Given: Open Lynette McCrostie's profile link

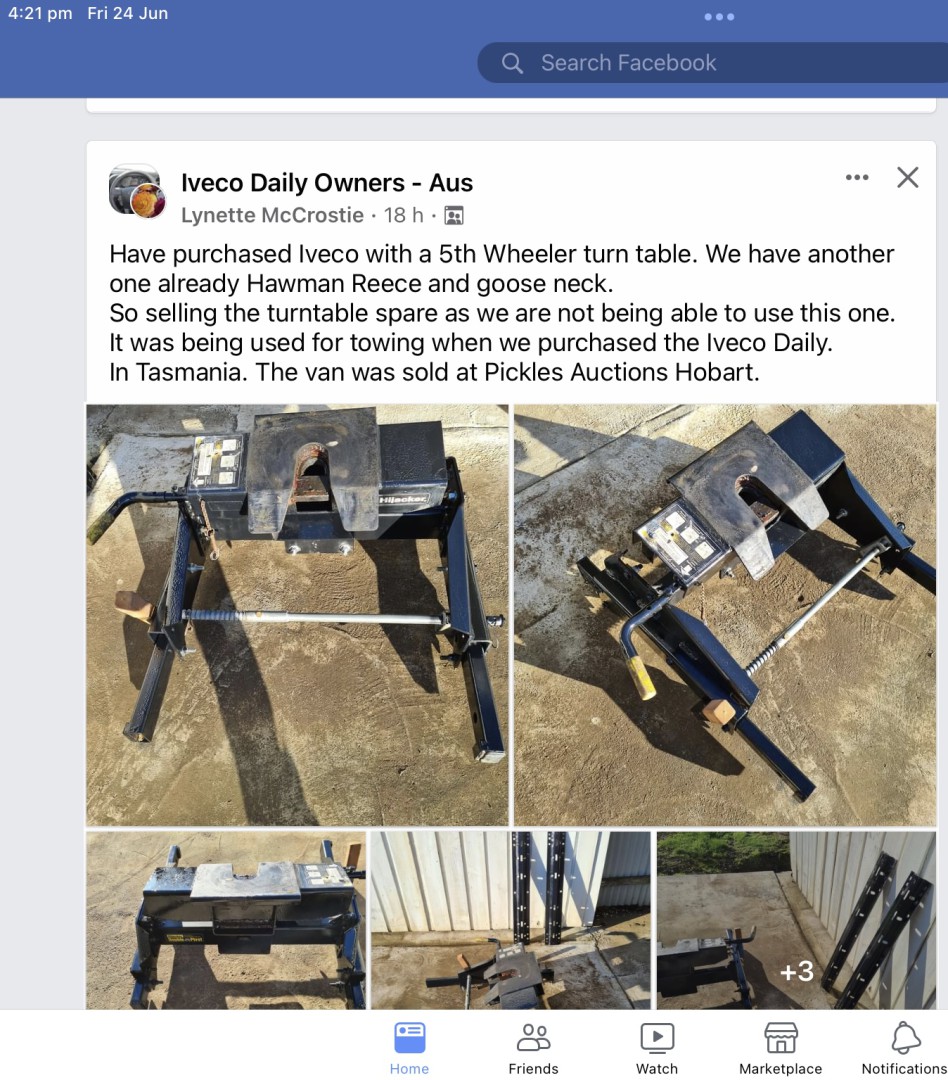Looking at the screenshot, I should click(x=272, y=215).
